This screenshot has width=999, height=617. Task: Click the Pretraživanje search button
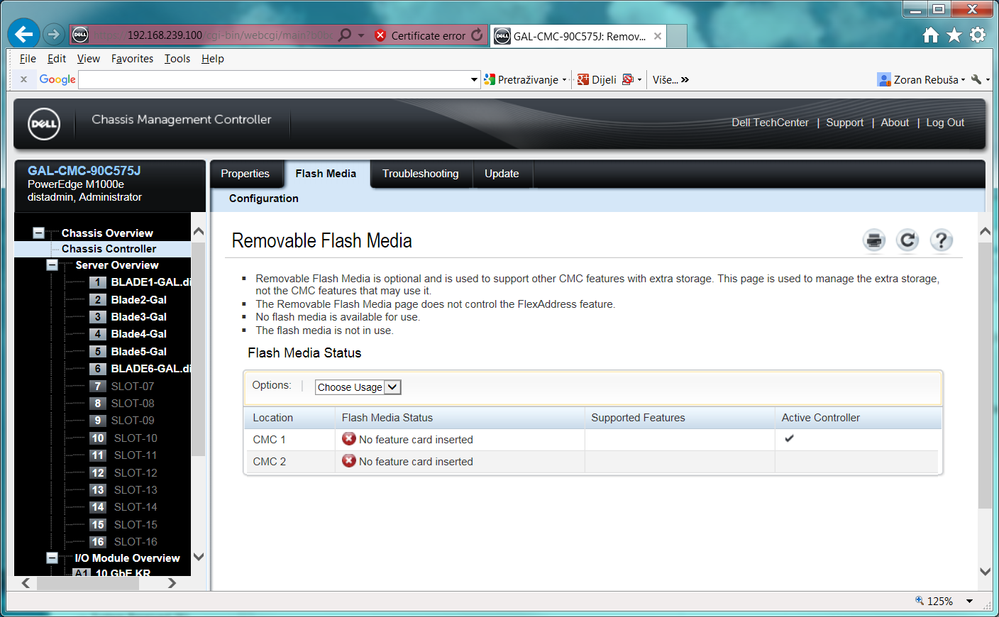tap(521, 79)
